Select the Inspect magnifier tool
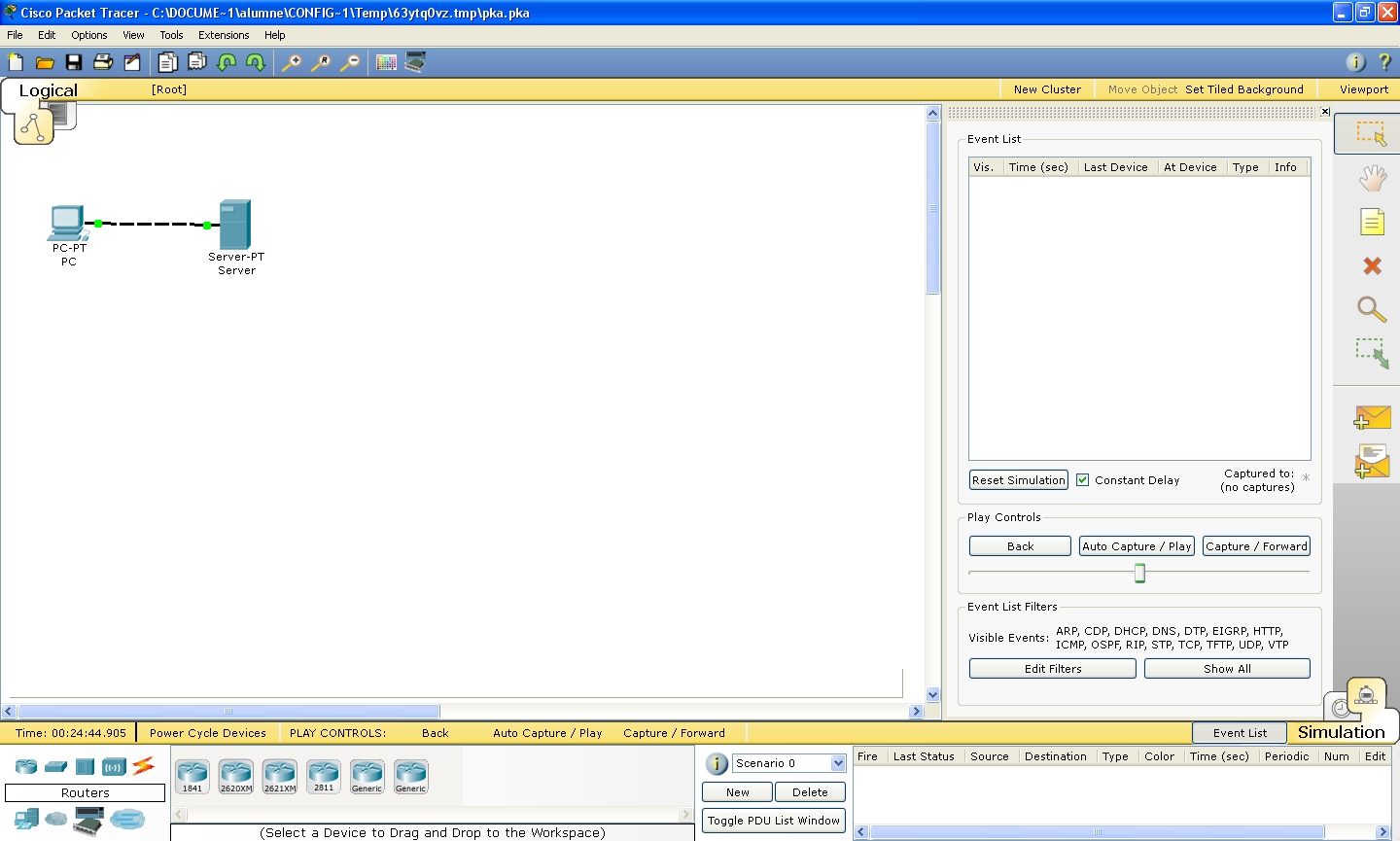Viewport: 1400px width, 841px height. pyautogui.click(x=1372, y=309)
